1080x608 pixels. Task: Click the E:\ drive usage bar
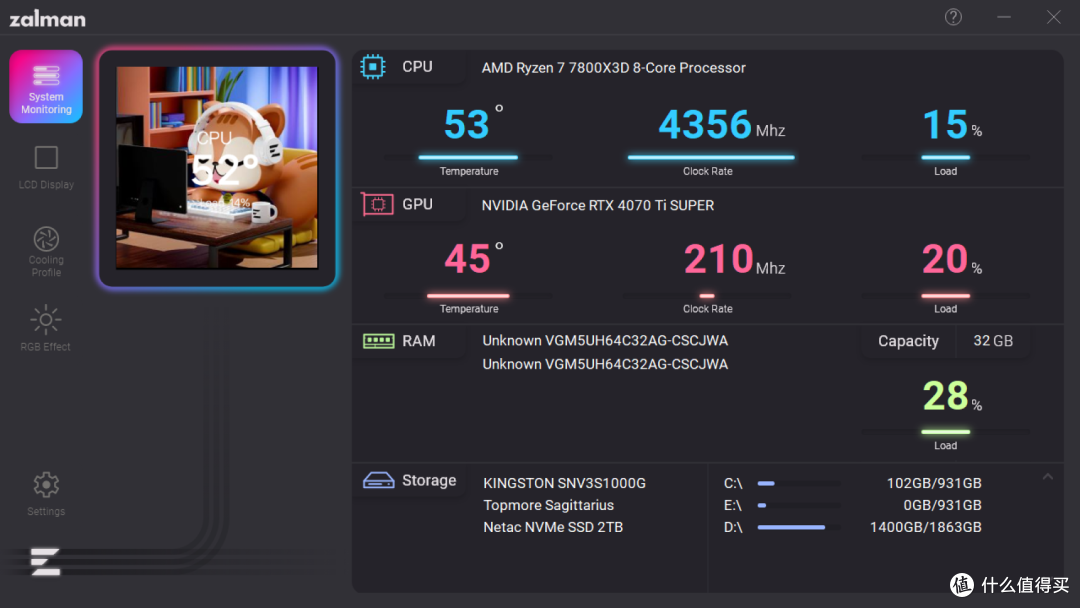(799, 505)
